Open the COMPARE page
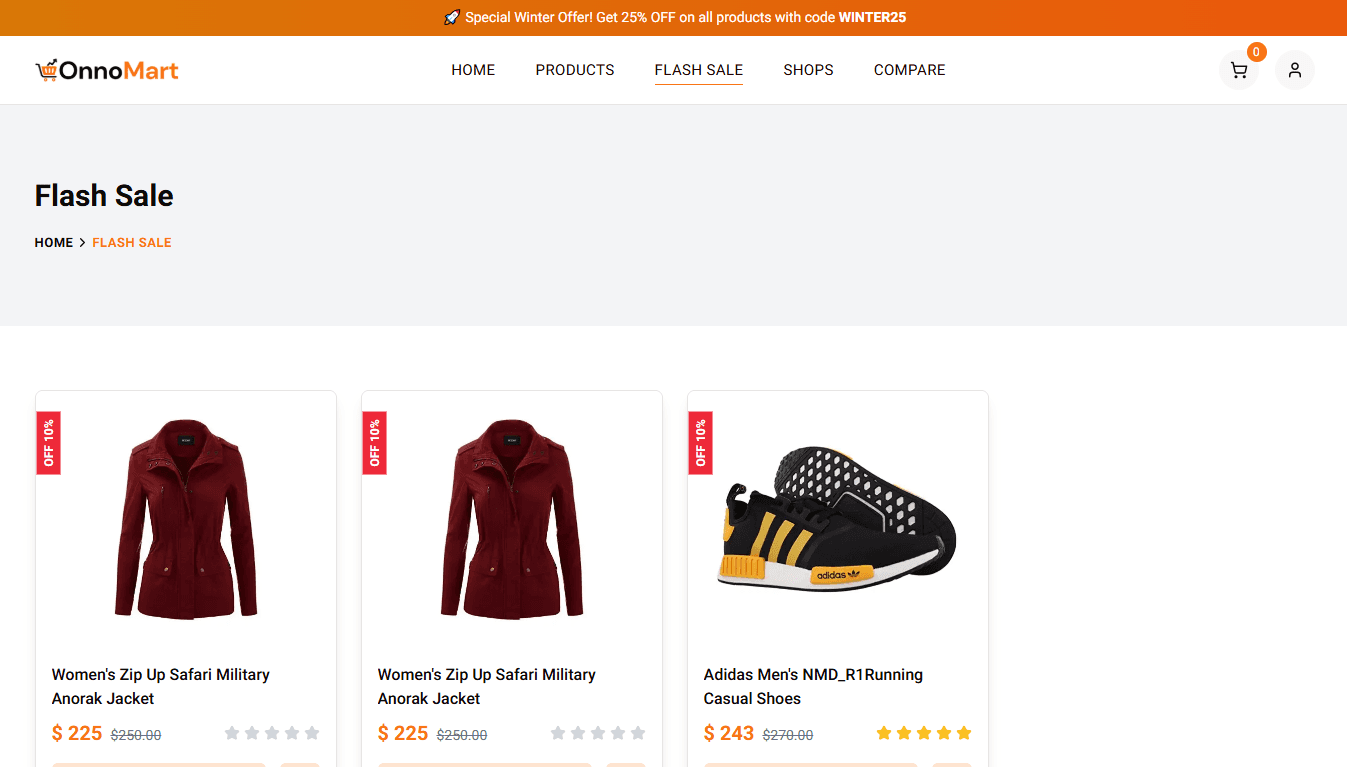This screenshot has width=1347, height=767. [x=909, y=70]
